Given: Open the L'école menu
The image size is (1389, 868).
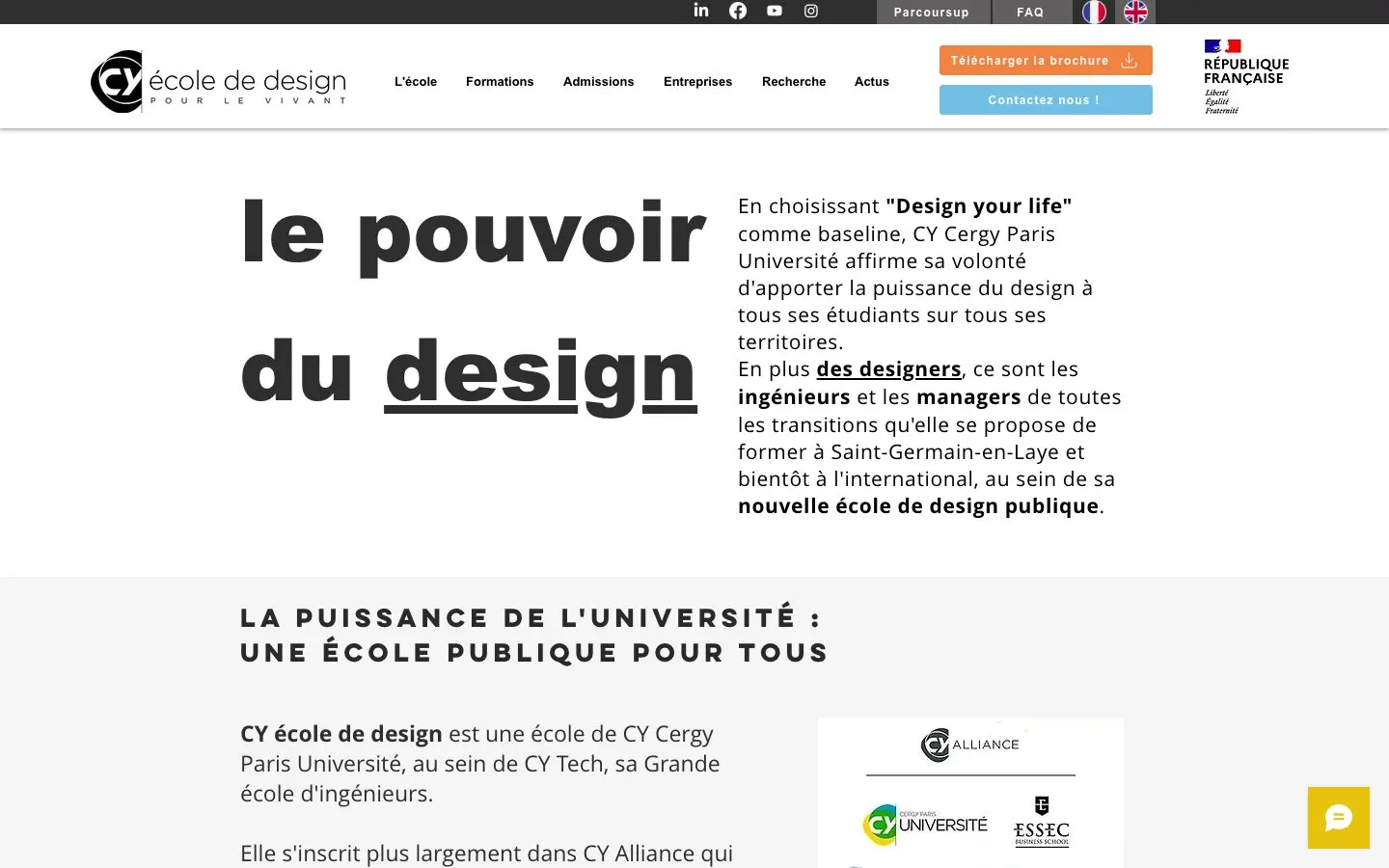Looking at the screenshot, I should coord(416,82).
